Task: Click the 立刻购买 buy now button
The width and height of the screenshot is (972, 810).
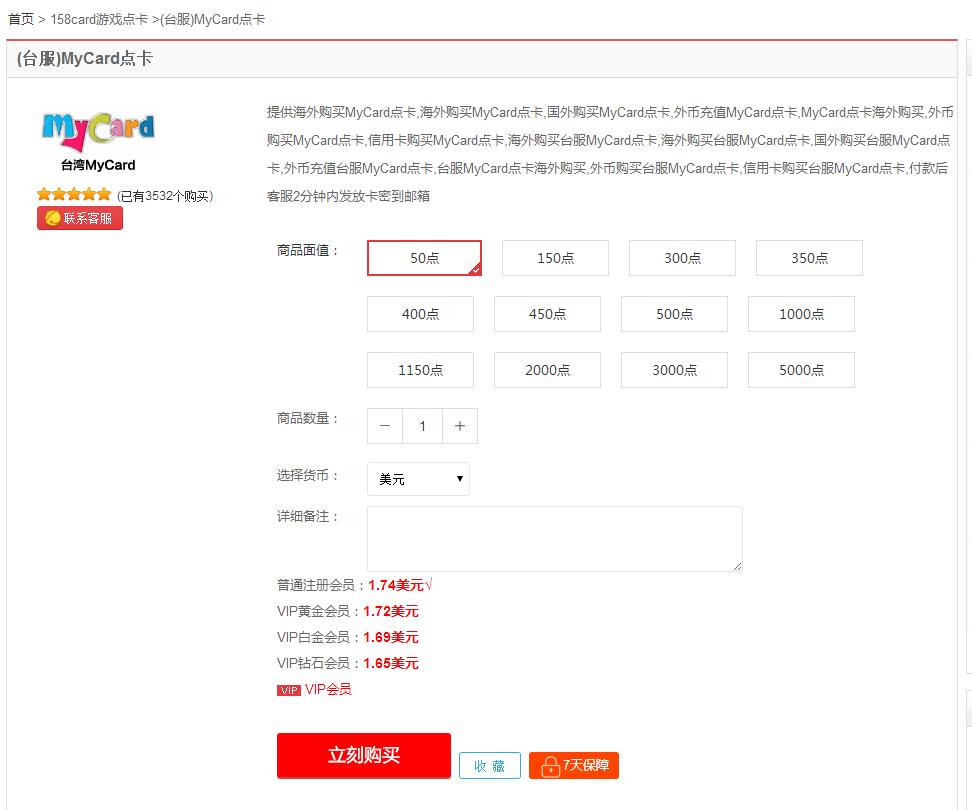Action: 364,755
